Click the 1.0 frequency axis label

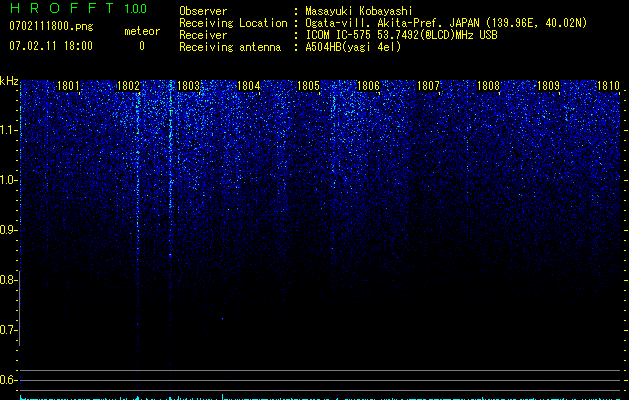tap(8, 180)
